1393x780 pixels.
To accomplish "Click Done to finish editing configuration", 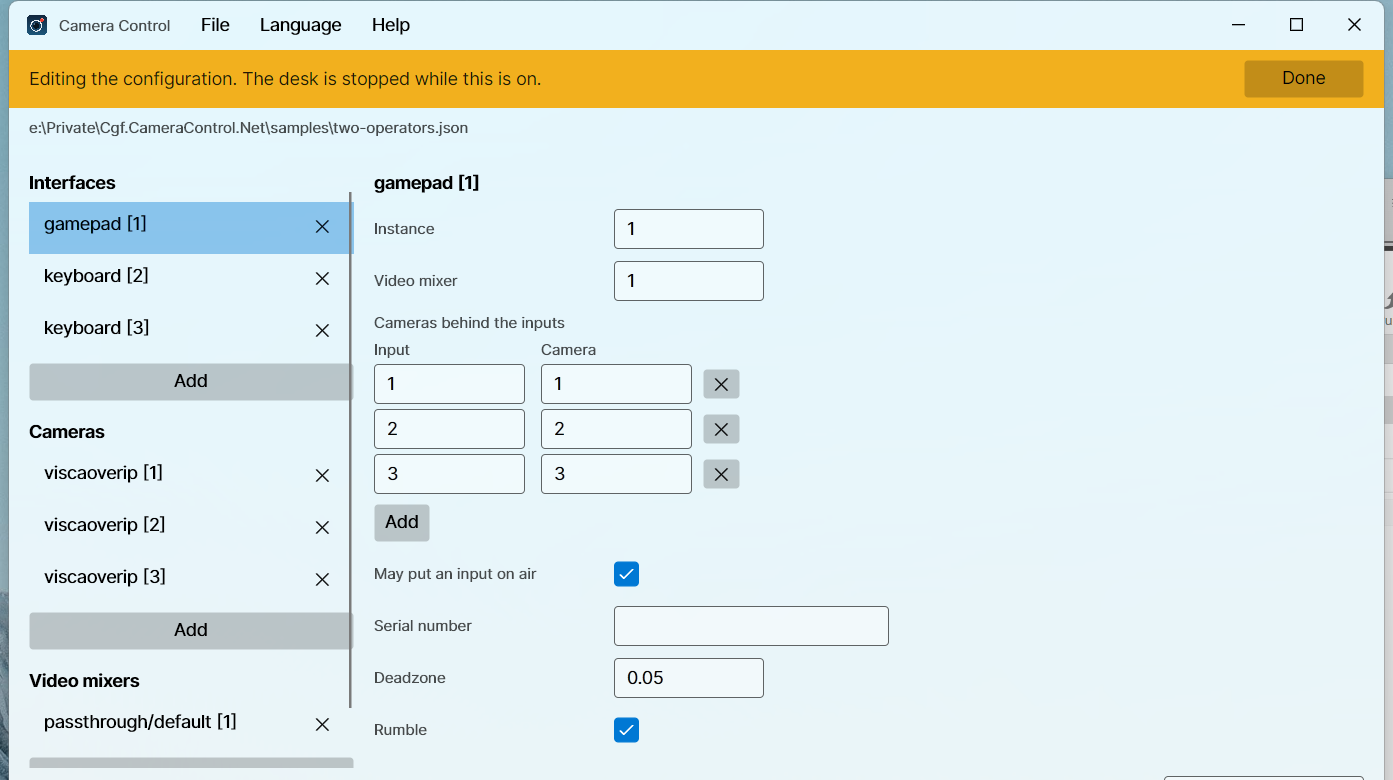I will (1304, 79).
